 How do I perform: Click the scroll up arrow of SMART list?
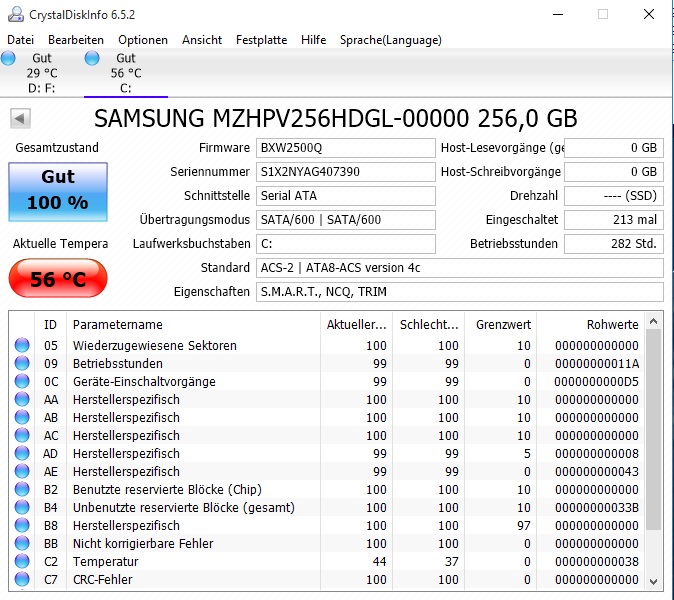coord(653,321)
